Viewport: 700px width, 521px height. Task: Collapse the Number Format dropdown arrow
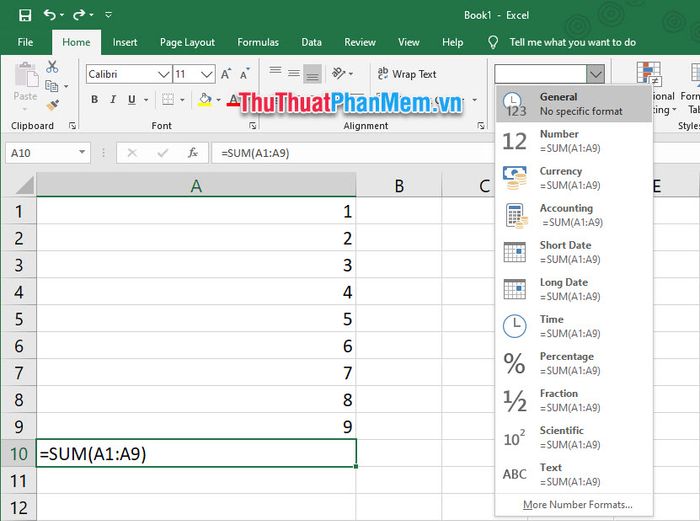coord(596,74)
